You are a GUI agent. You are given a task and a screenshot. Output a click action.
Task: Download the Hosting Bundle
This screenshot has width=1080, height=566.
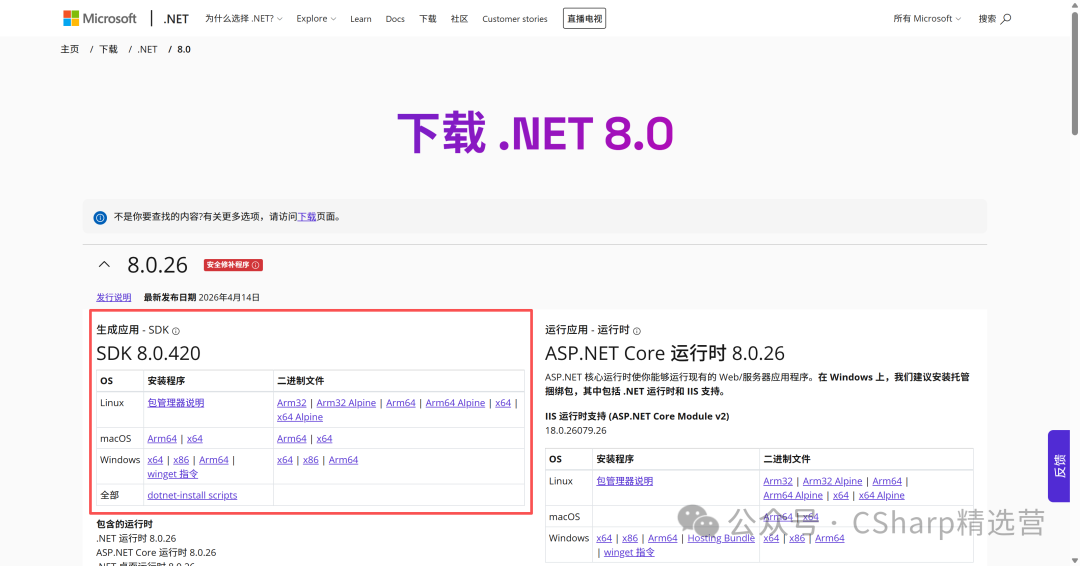click(721, 538)
